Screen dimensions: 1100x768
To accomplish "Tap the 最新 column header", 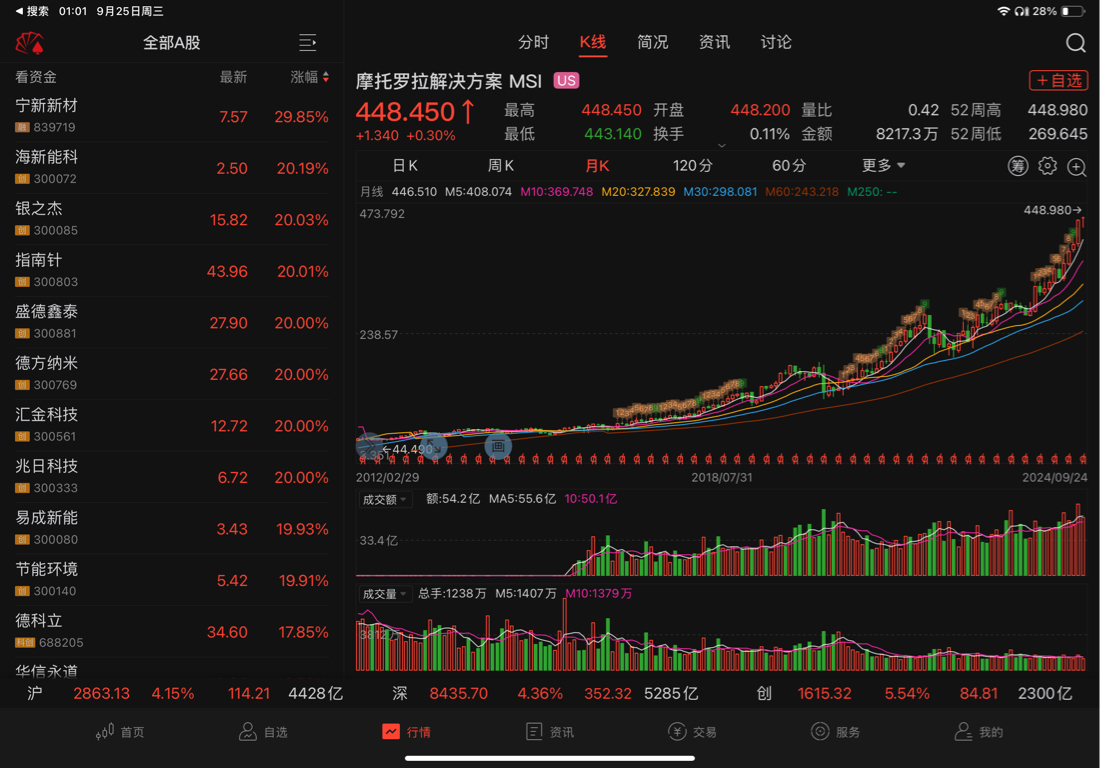I will tap(233, 77).
